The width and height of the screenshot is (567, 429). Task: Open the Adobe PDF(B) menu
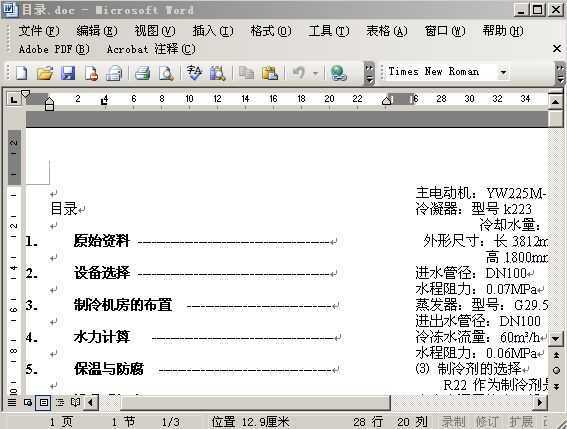pos(54,49)
